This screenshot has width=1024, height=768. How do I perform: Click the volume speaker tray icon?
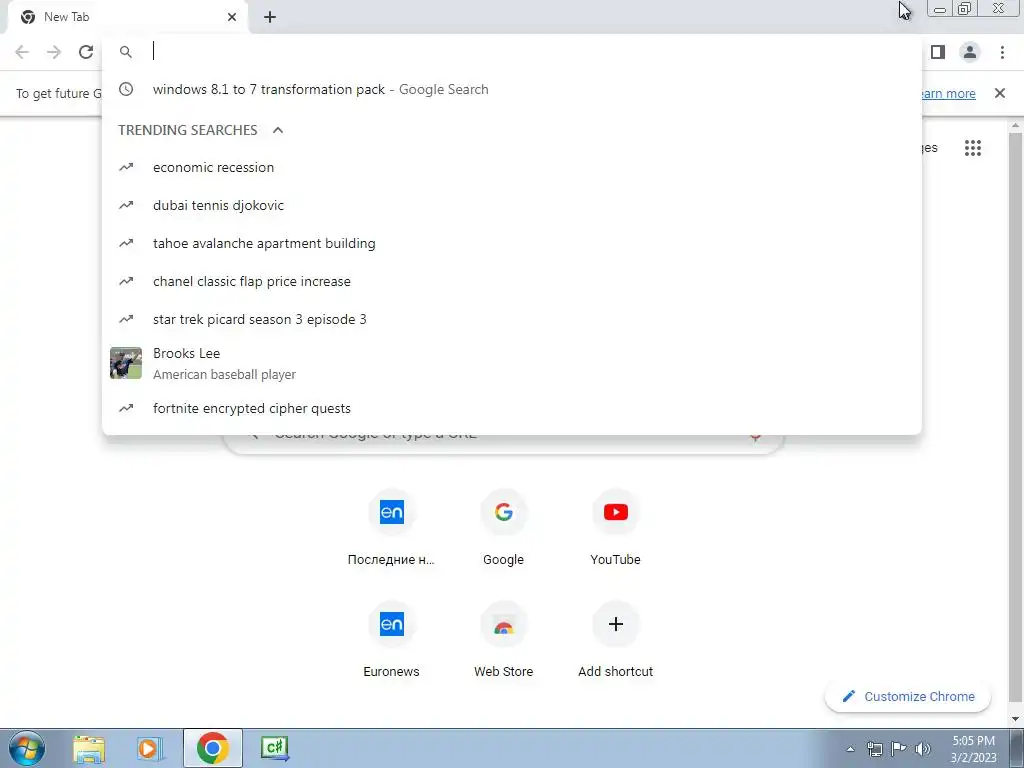(x=923, y=749)
